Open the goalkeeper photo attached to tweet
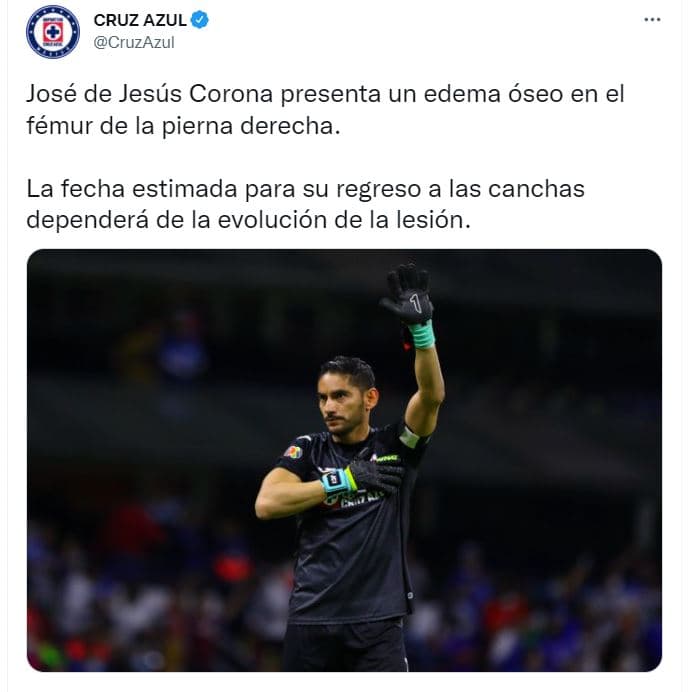This screenshot has width=689, height=692. coord(344,460)
